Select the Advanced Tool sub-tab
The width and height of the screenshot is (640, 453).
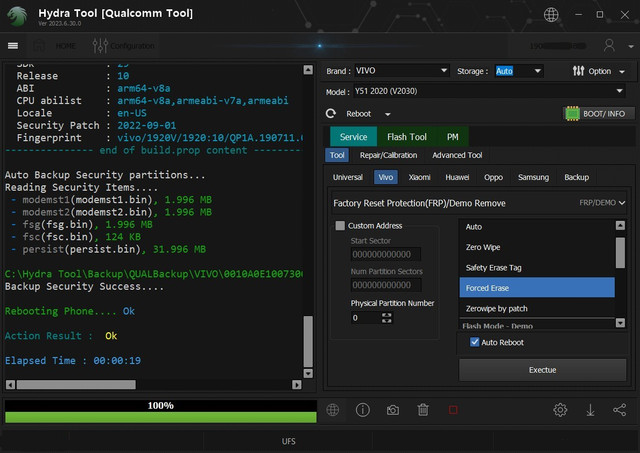(x=457, y=155)
